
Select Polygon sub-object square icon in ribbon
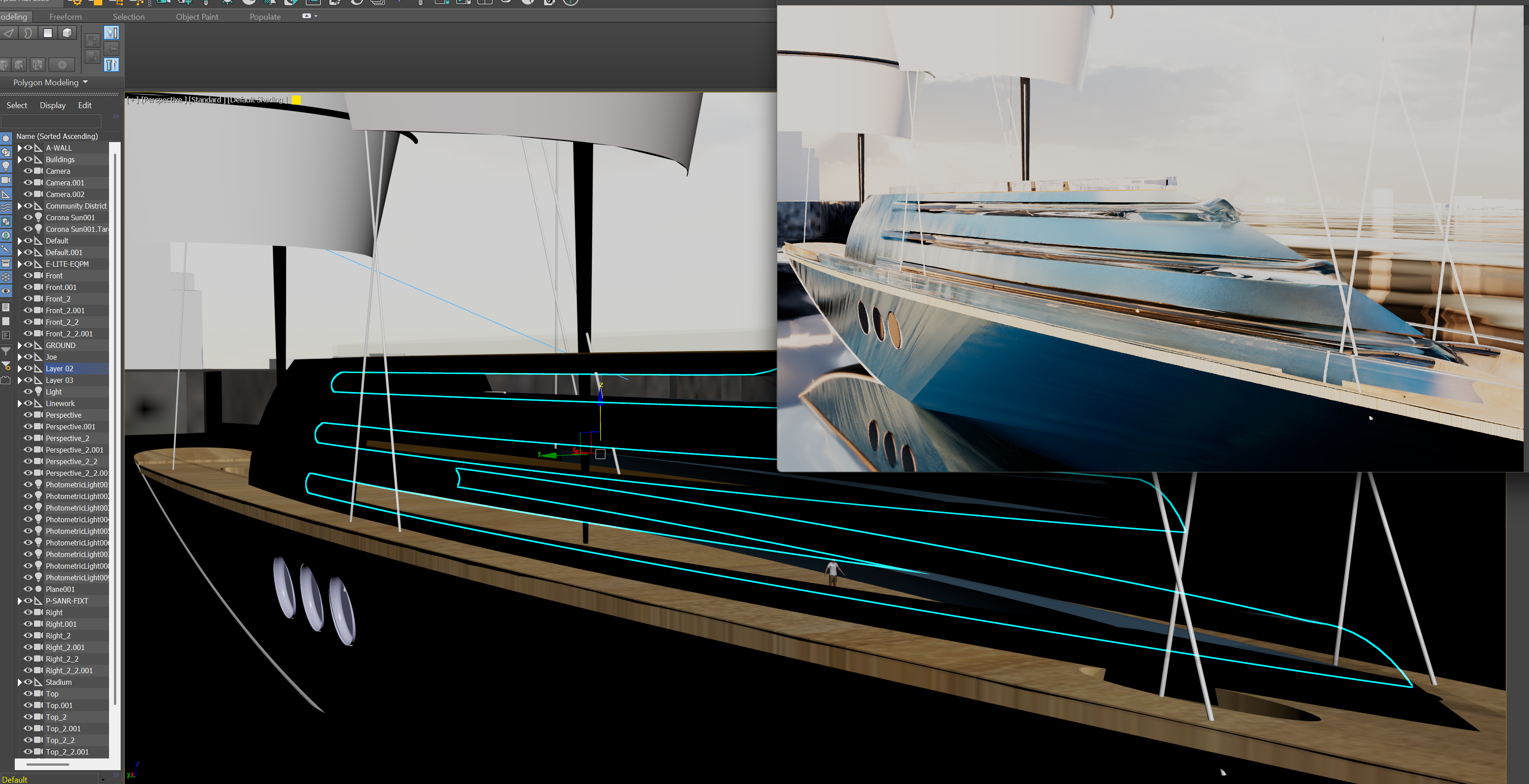coord(47,33)
